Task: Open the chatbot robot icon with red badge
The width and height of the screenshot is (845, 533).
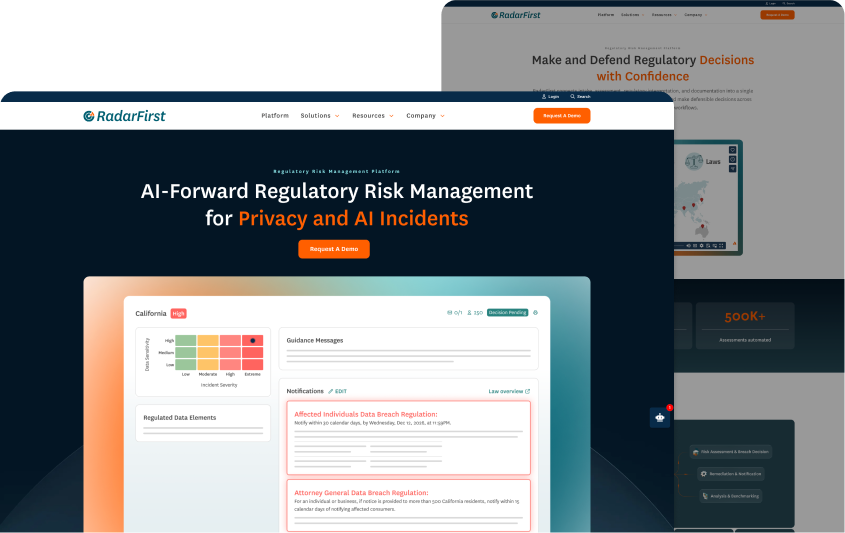Action: point(660,417)
